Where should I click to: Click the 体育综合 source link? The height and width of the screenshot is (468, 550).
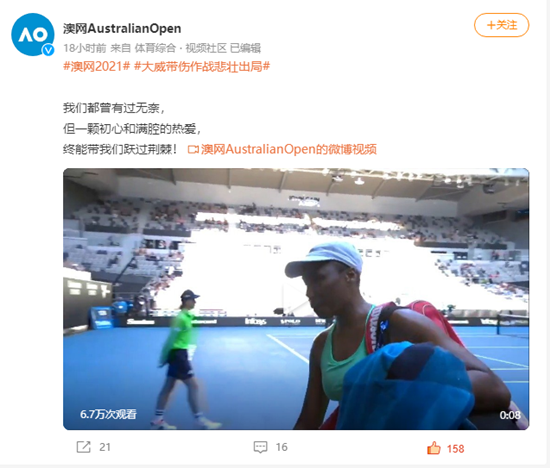pos(155,48)
